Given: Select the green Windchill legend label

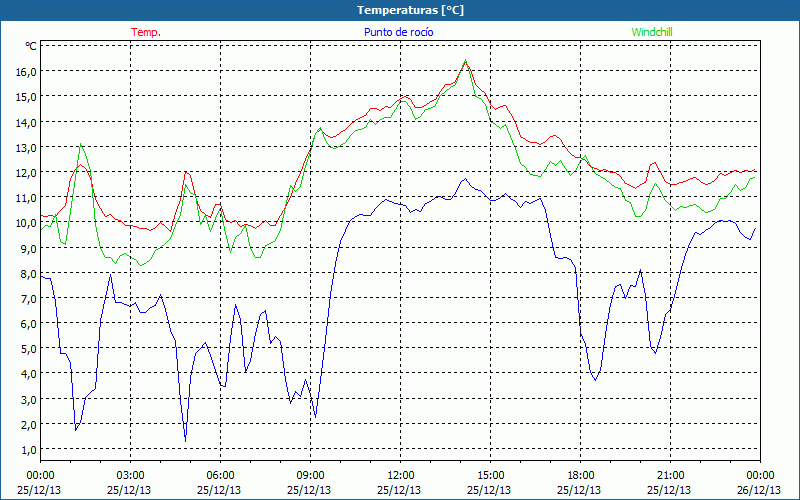Looking at the screenshot, I should [x=652, y=32].
